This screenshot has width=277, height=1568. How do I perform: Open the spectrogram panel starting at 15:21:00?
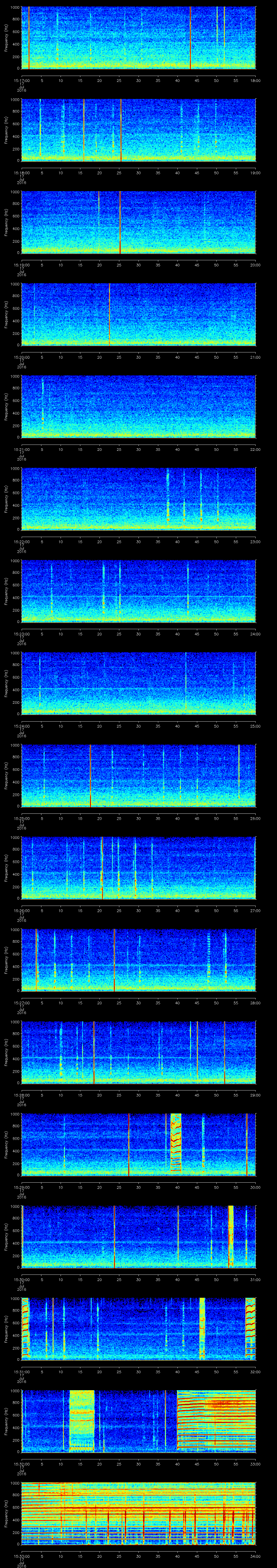138,407
